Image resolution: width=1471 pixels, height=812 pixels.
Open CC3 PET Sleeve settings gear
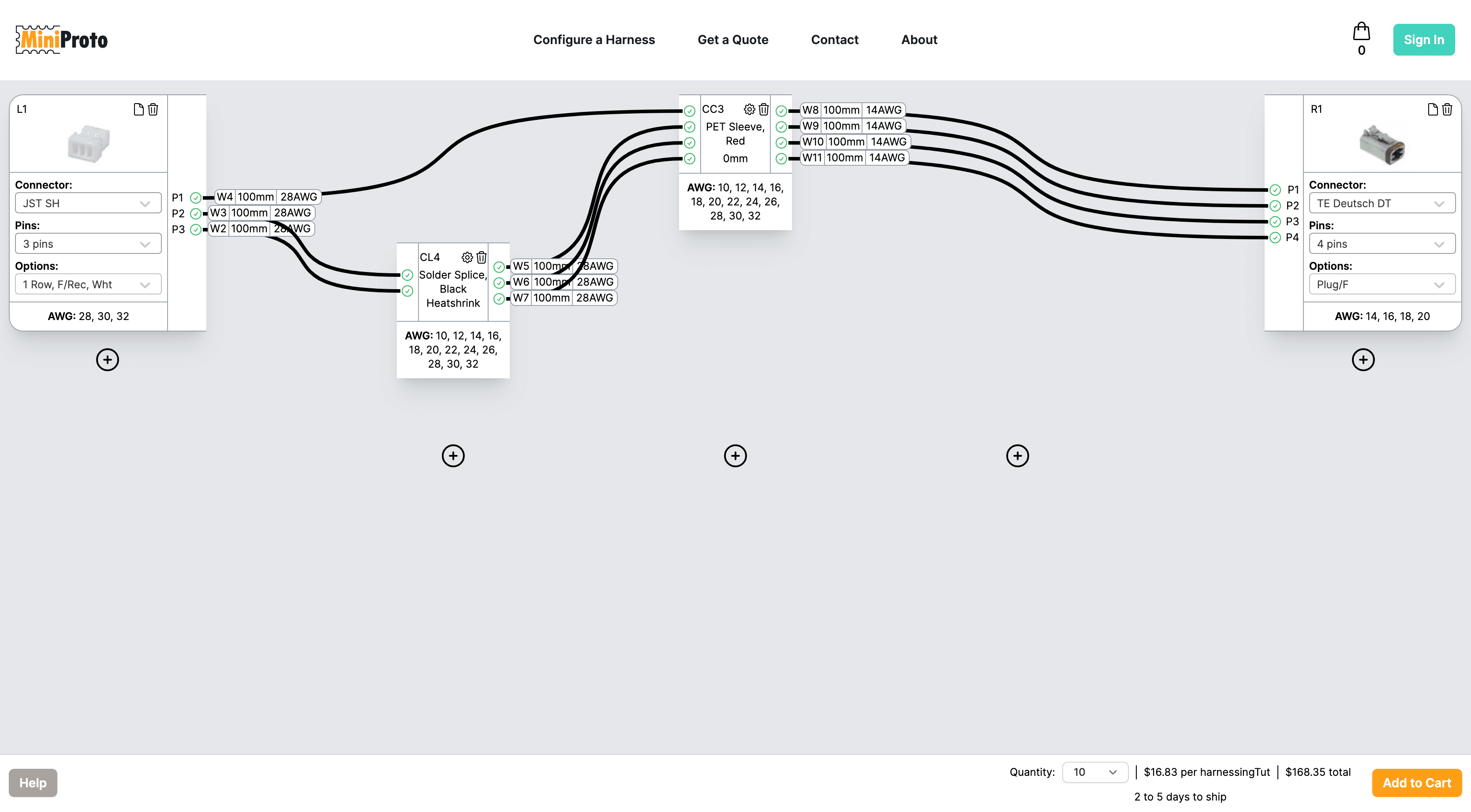click(x=749, y=109)
